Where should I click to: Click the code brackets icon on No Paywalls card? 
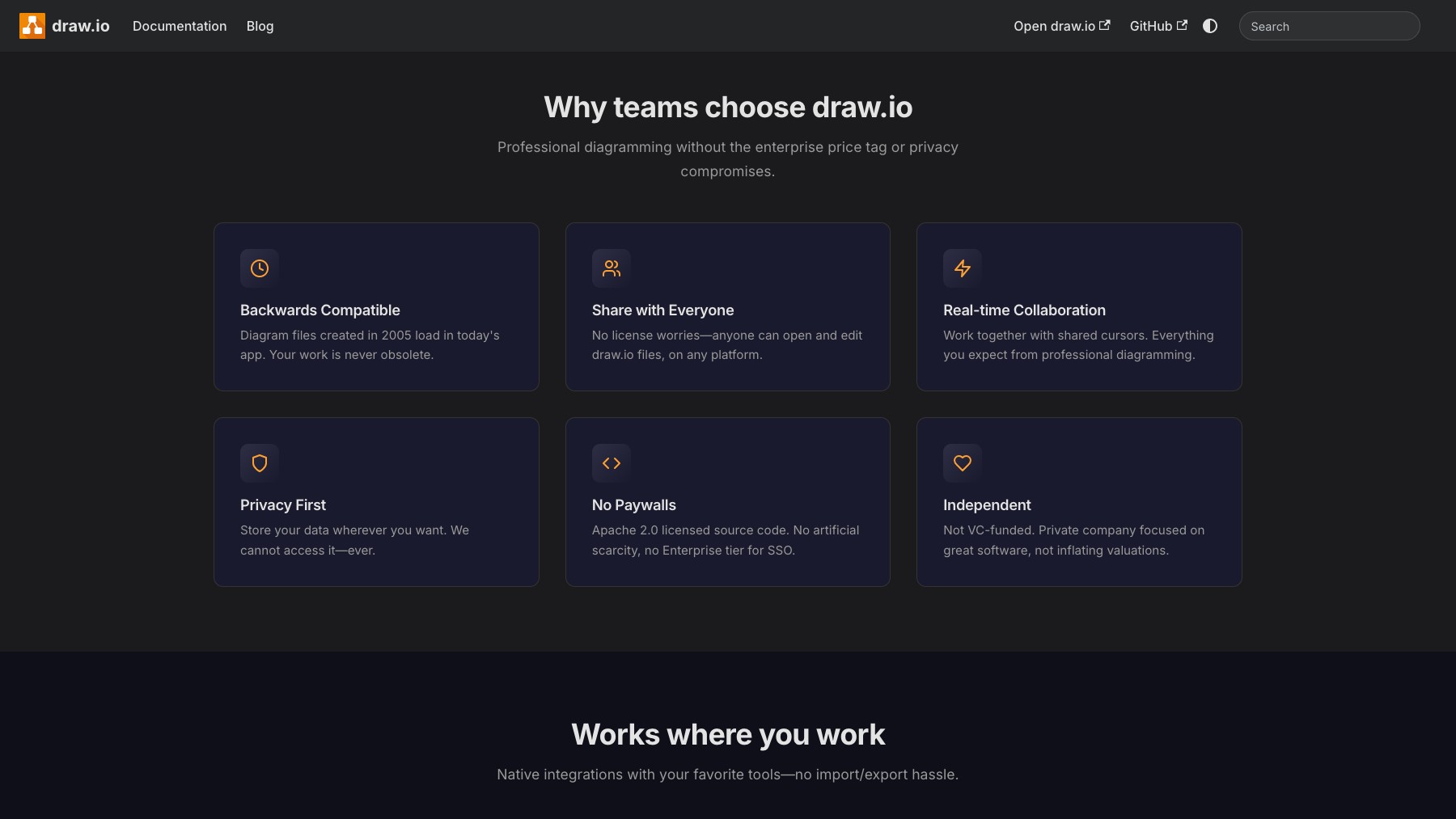pos(612,463)
